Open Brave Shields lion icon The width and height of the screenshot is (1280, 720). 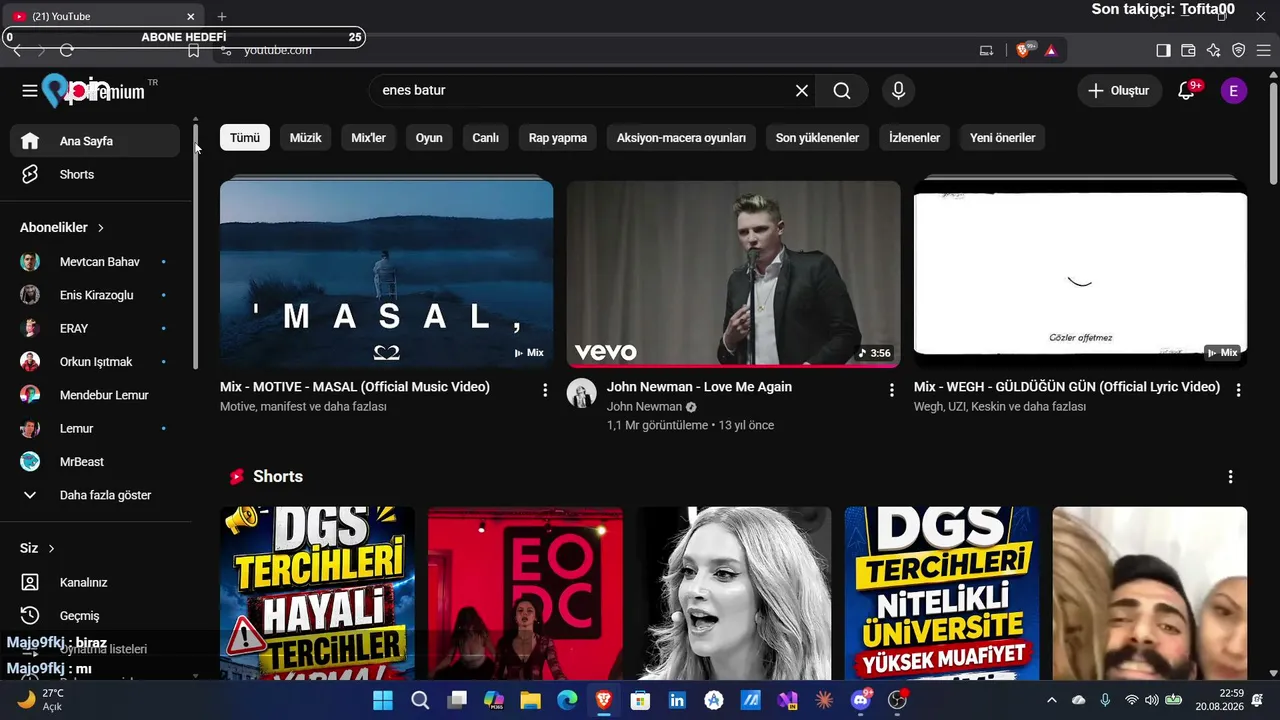(x=1023, y=50)
